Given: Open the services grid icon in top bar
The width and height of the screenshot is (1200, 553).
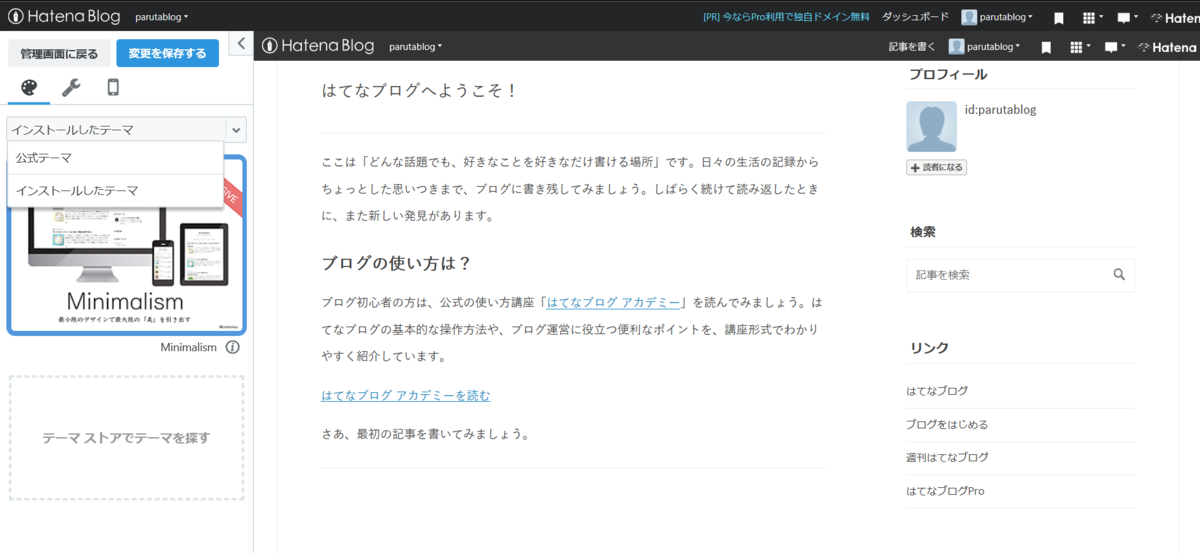Looking at the screenshot, I should click(1092, 18).
